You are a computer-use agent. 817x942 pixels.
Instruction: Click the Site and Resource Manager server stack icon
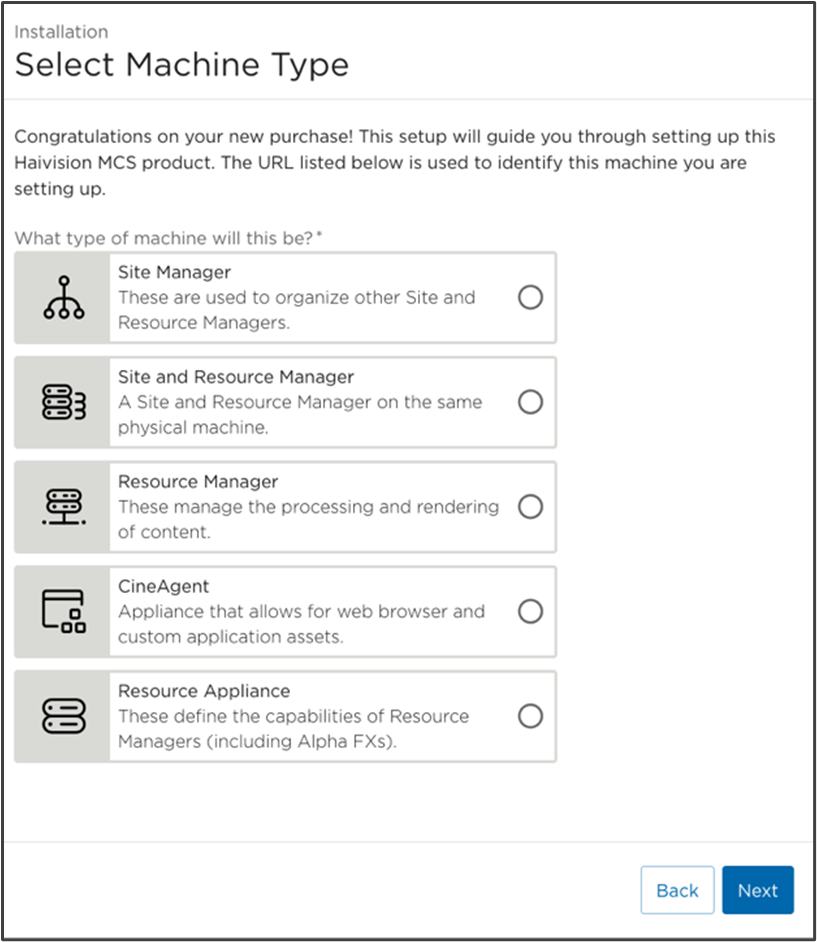coord(64,402)
